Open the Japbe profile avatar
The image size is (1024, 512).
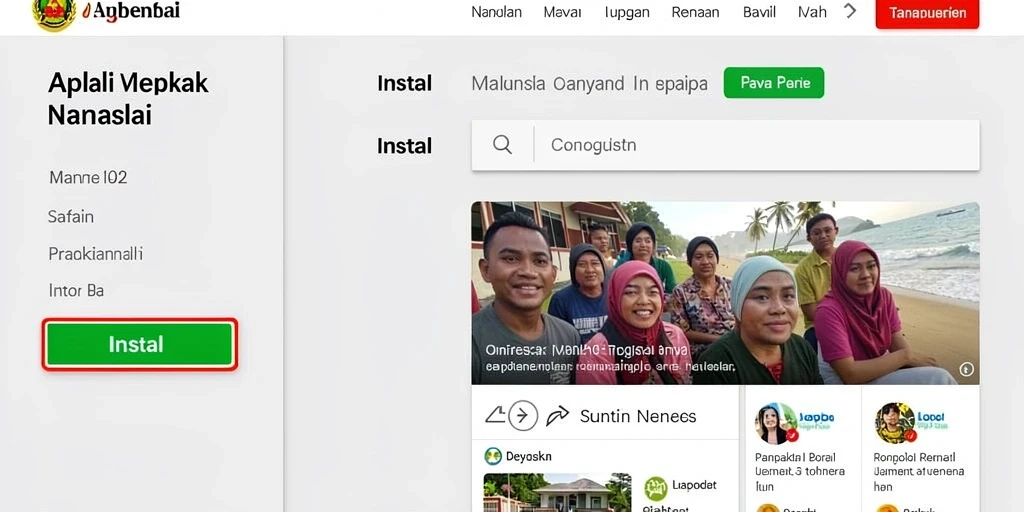click(776, 423)
